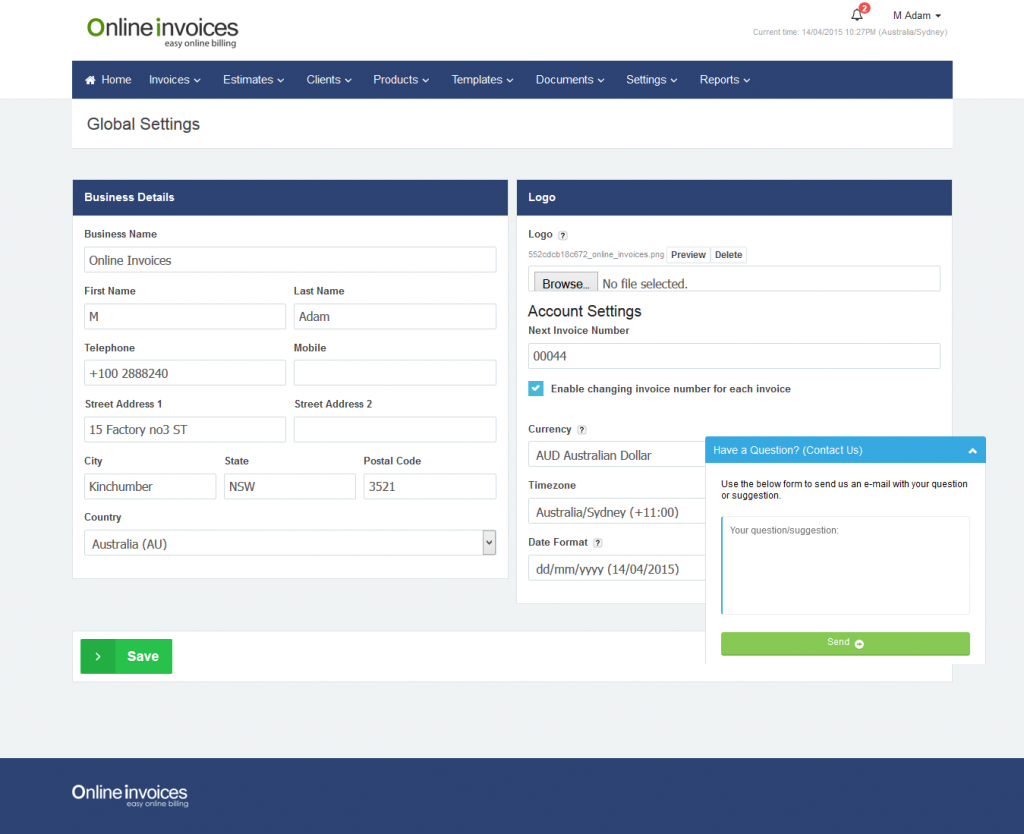Open the Timezone dropdown
This screenshot has height=834, width=1024.
click(616, 512)
